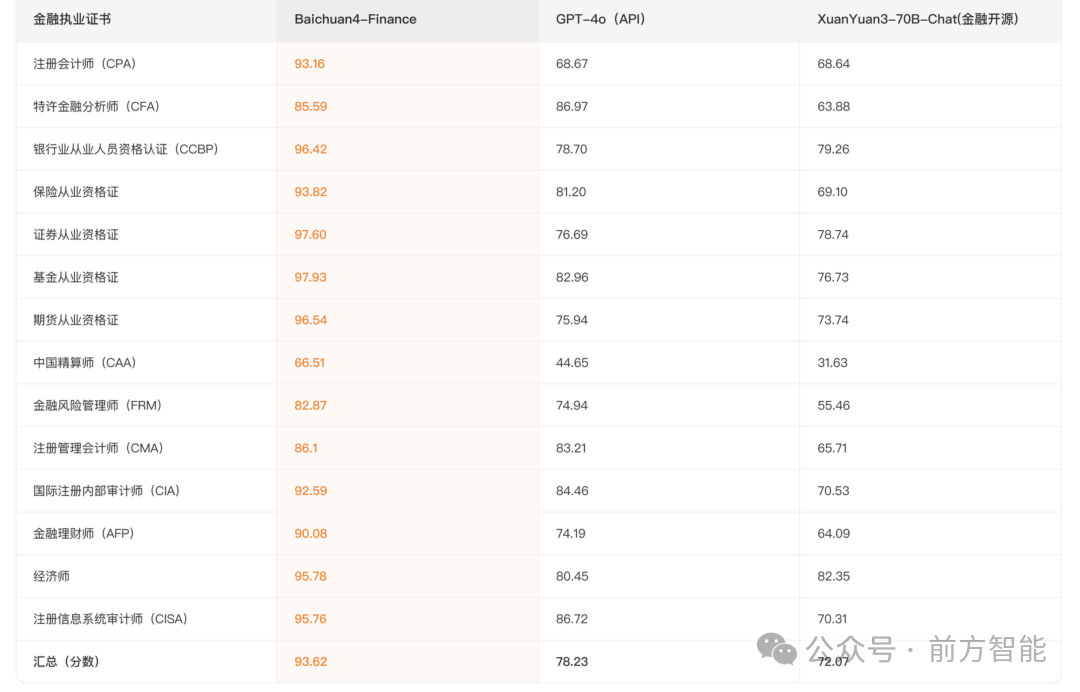
Task: Select the CCBP score 78.70
Action: [572, 149]
